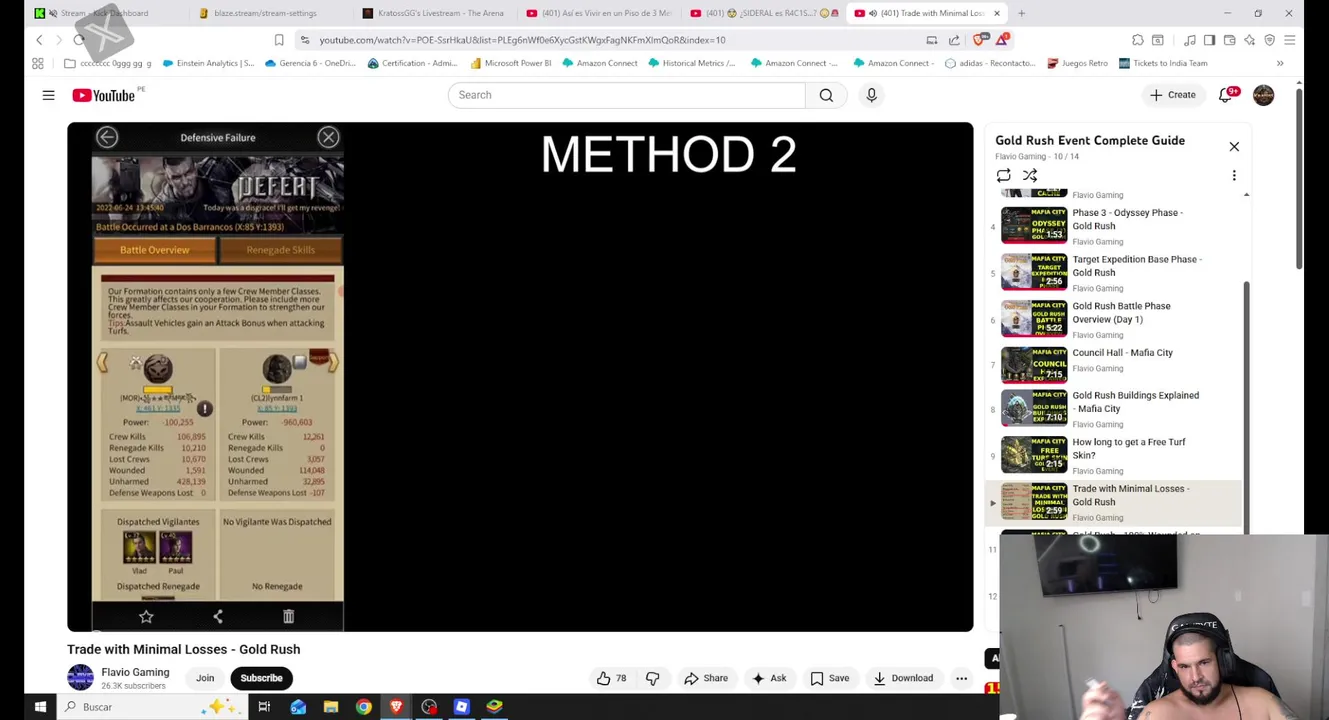The image size is (1329, 720).
Task: Toggle shuffle playlist
Action: [1029, 176]
